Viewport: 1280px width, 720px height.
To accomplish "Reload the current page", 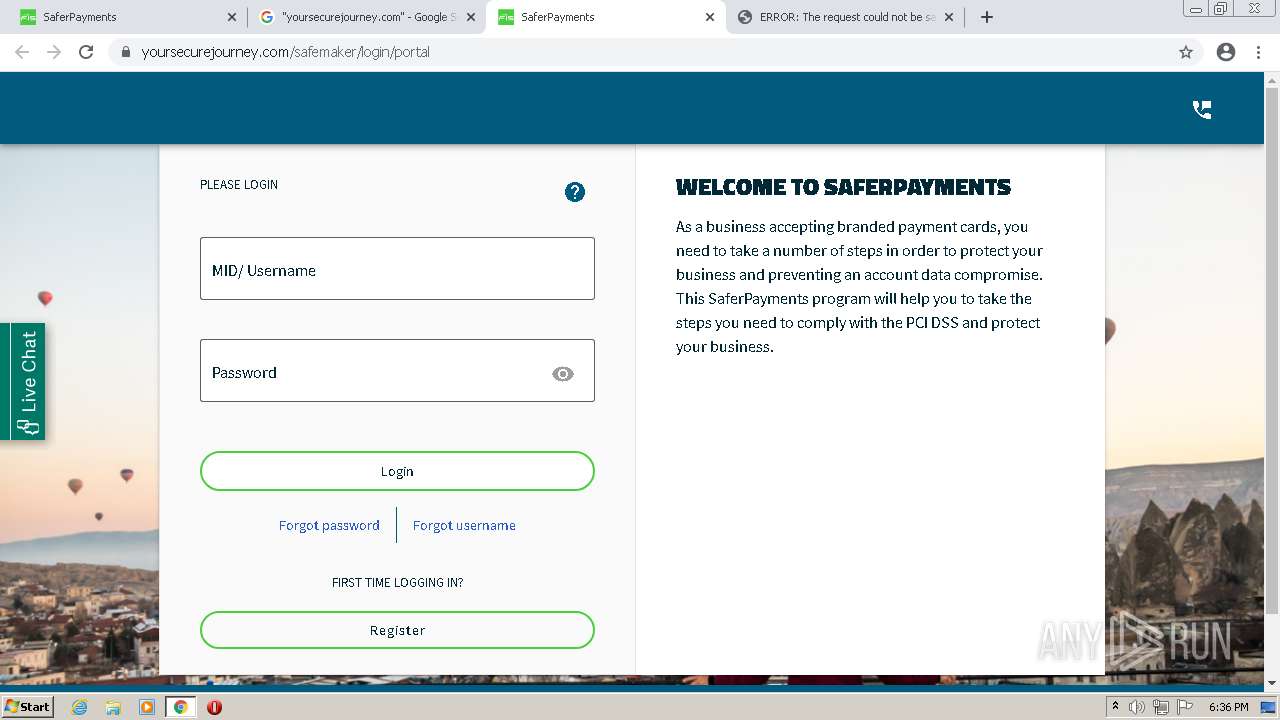I will click(86, 52).
